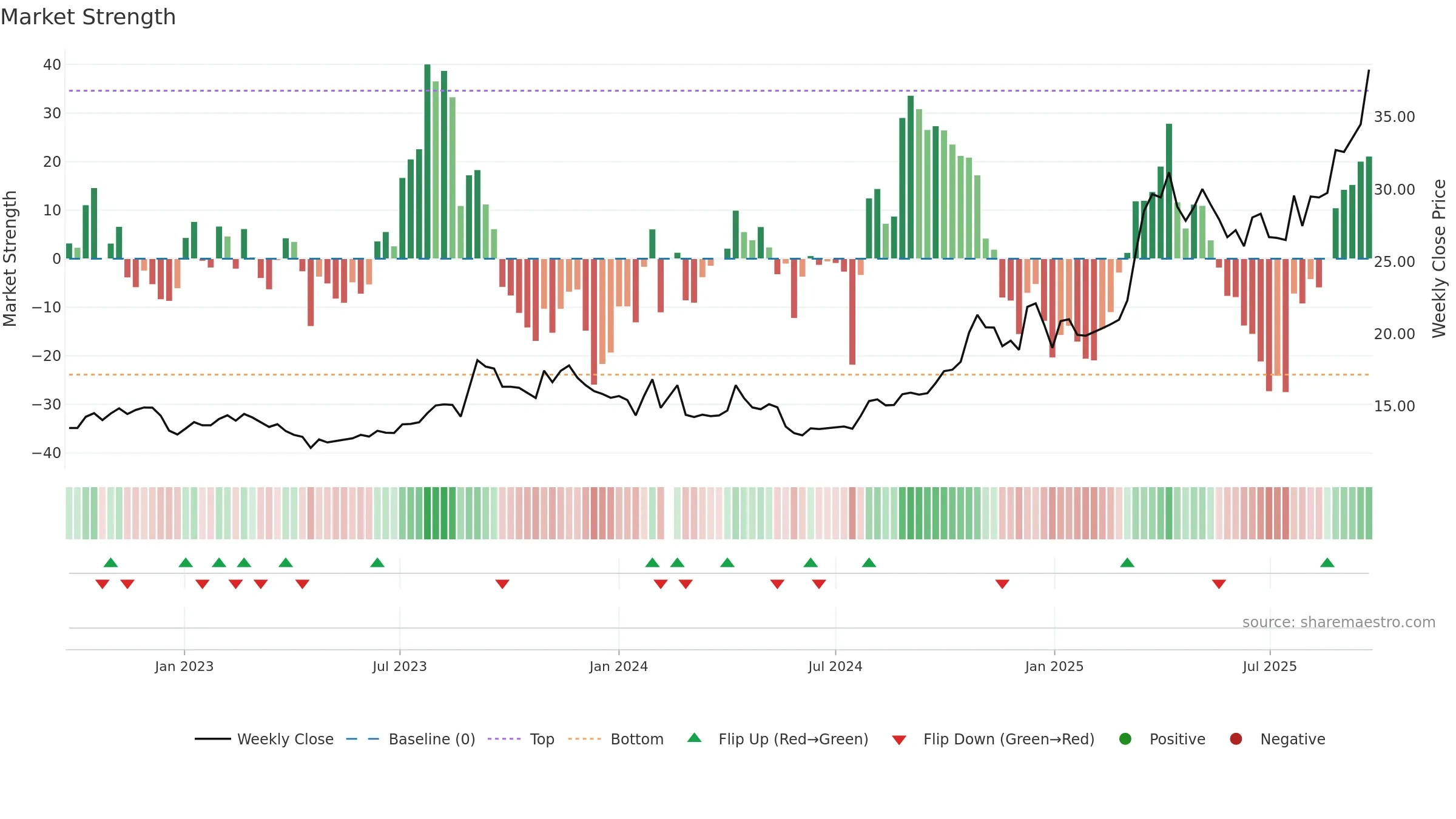1456x819 pixels.
Task: Select the rightmost red flip-down triangle marker
Action: point(1219,584)
